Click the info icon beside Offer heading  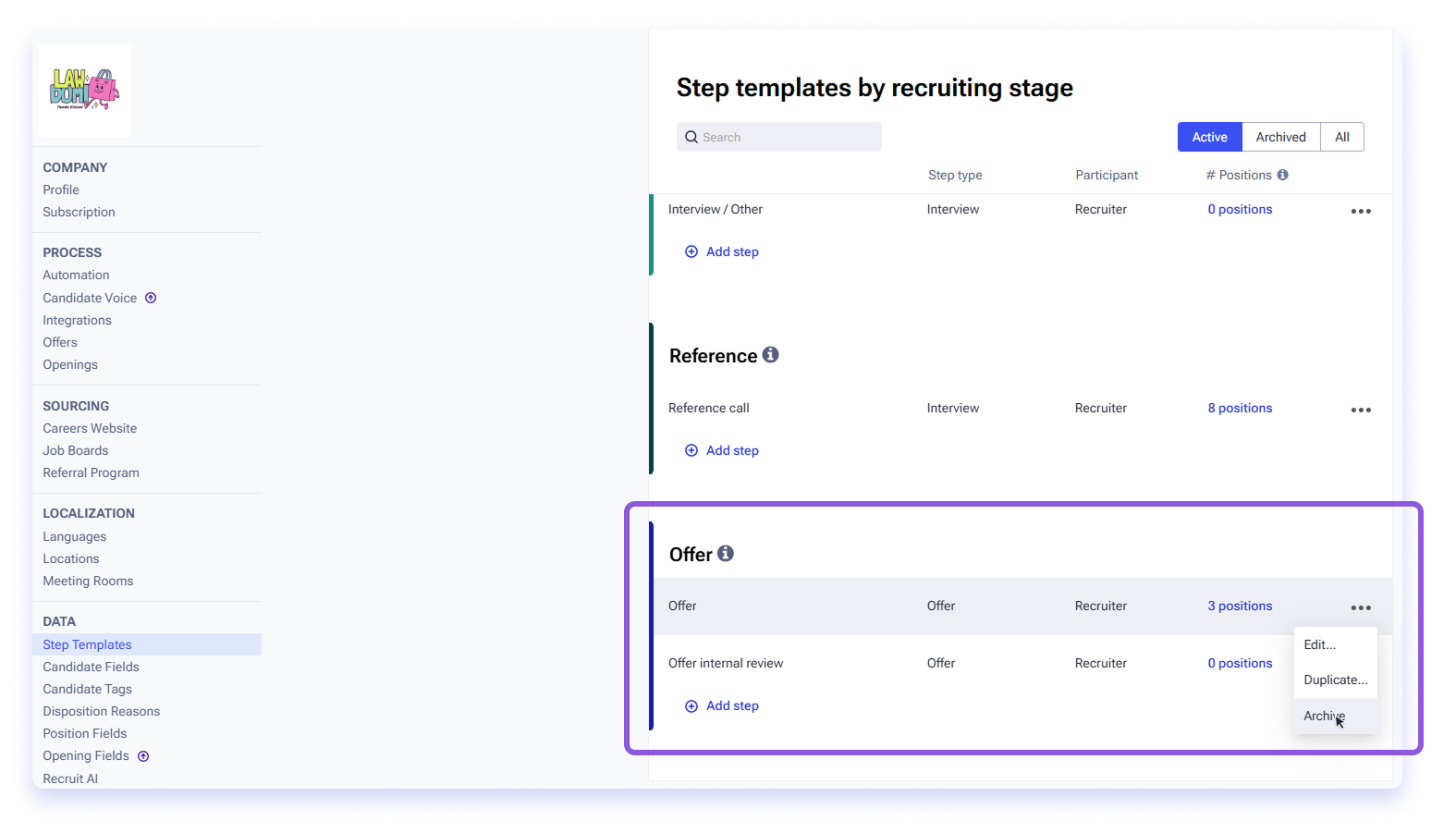point(726,553)
